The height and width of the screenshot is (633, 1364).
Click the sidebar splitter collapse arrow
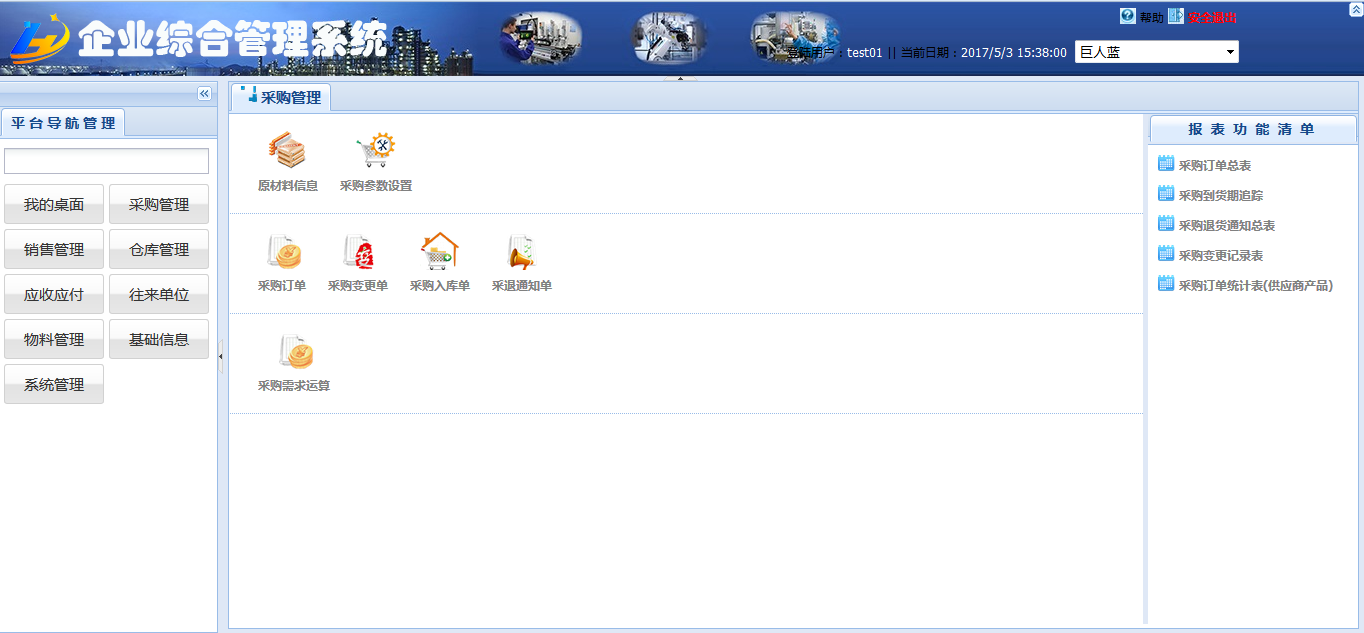click(220, 355)
